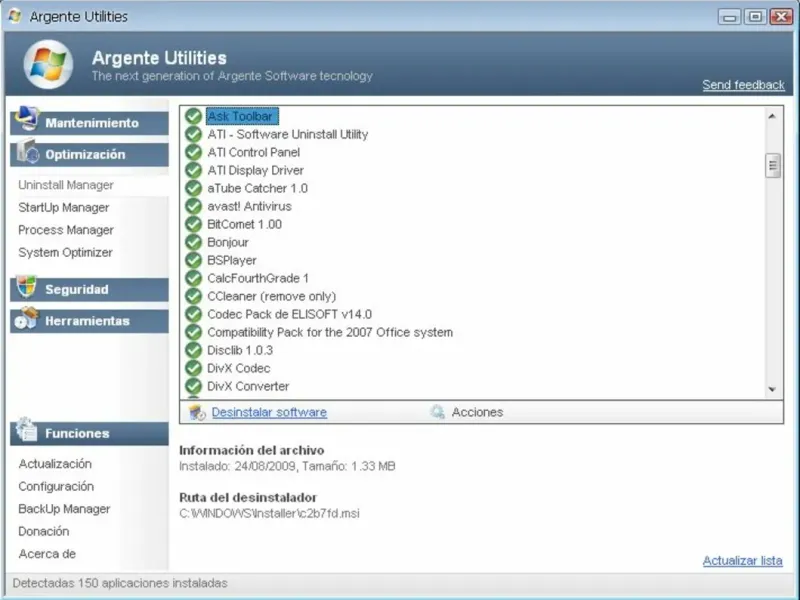This screenshot has height=600, width=800.
Task: Click the green check icon beside Compatibility Pack
Action: [193, 332]
